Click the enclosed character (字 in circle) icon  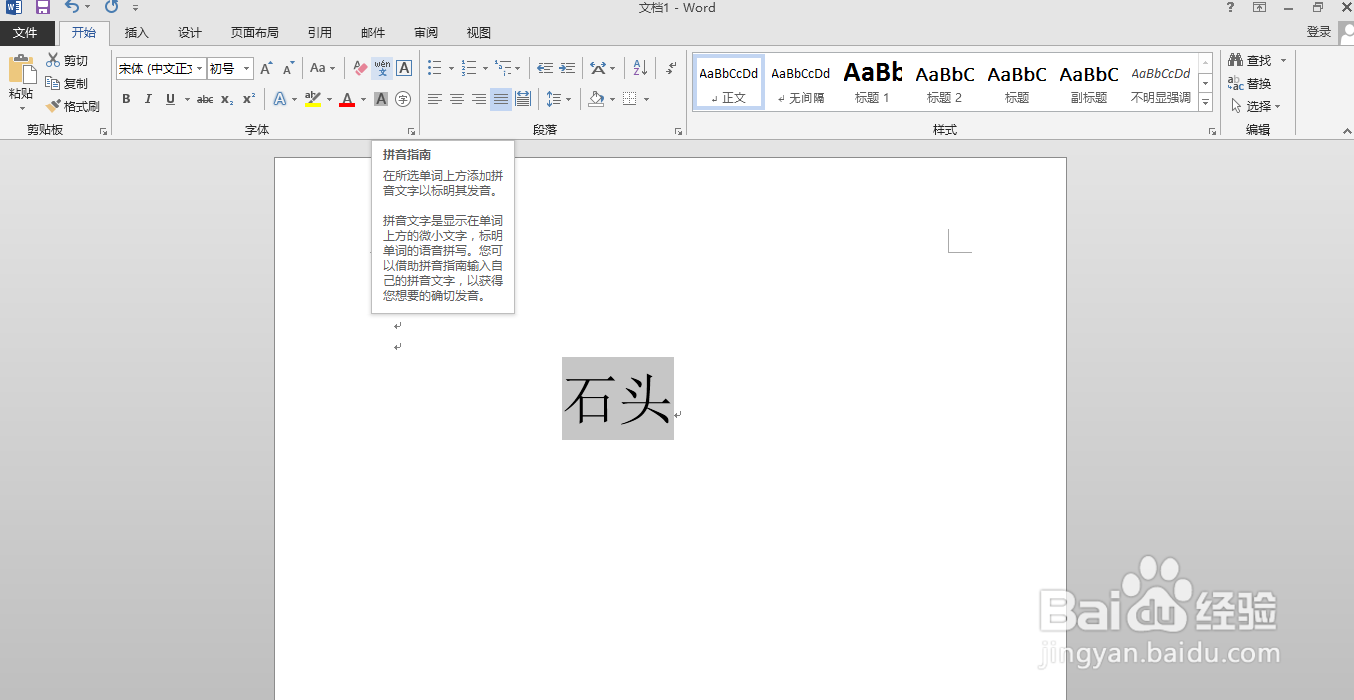[x=403, y=99]
